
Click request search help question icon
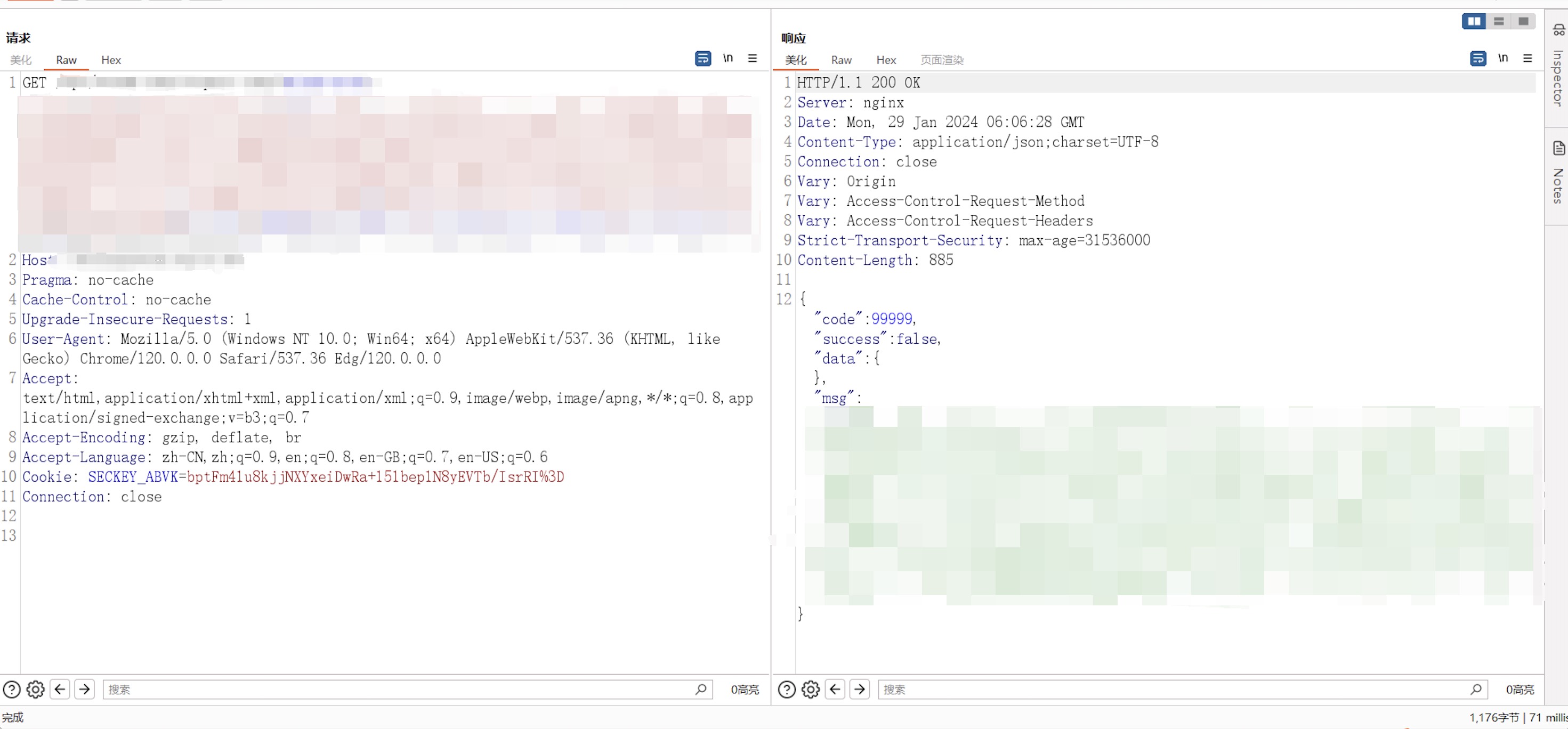click(12, 690)
